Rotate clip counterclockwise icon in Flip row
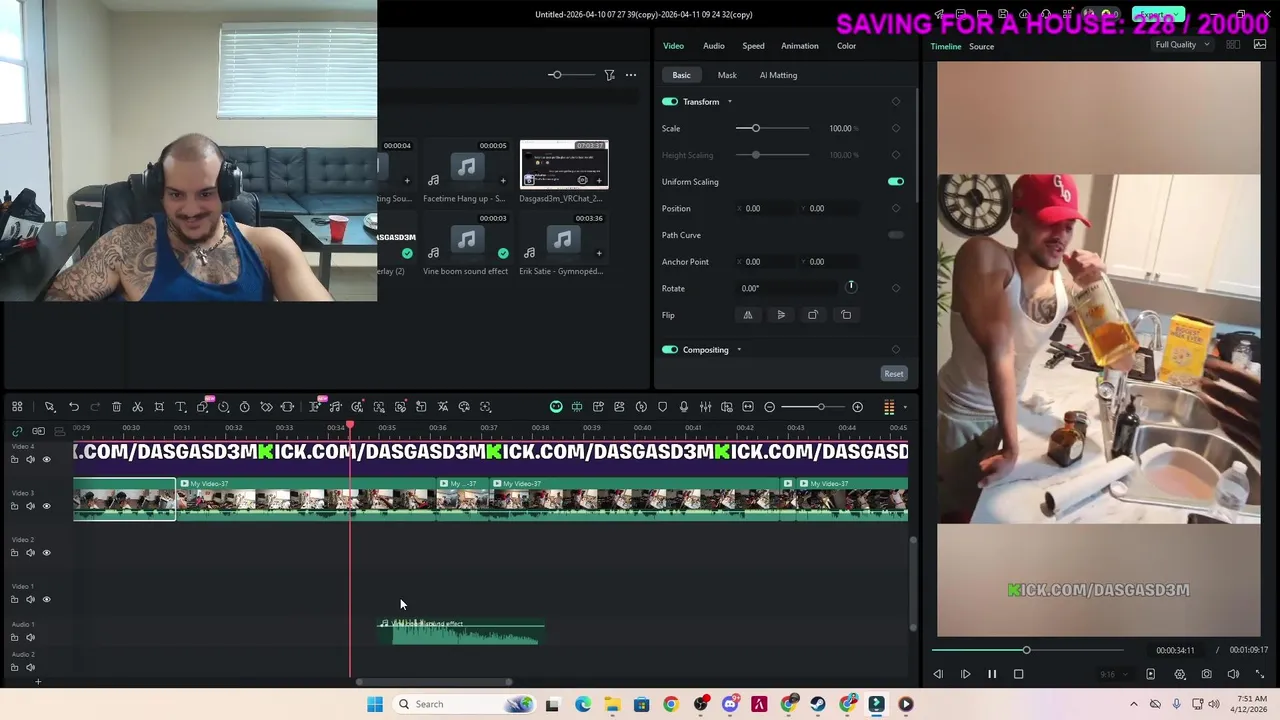1280x720 pixels. pos(846,315)
